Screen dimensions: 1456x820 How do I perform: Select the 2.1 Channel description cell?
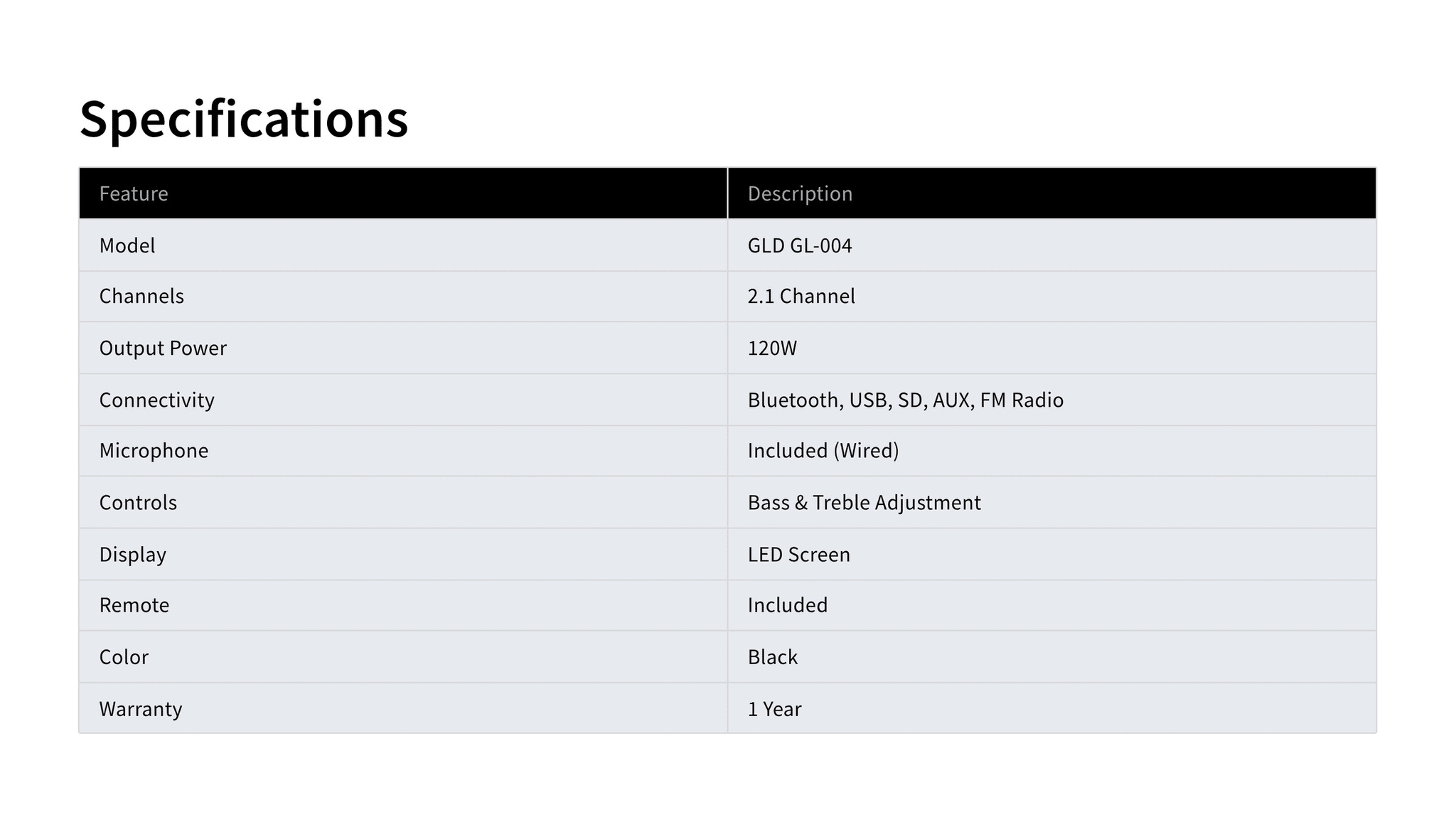[801, 296]
